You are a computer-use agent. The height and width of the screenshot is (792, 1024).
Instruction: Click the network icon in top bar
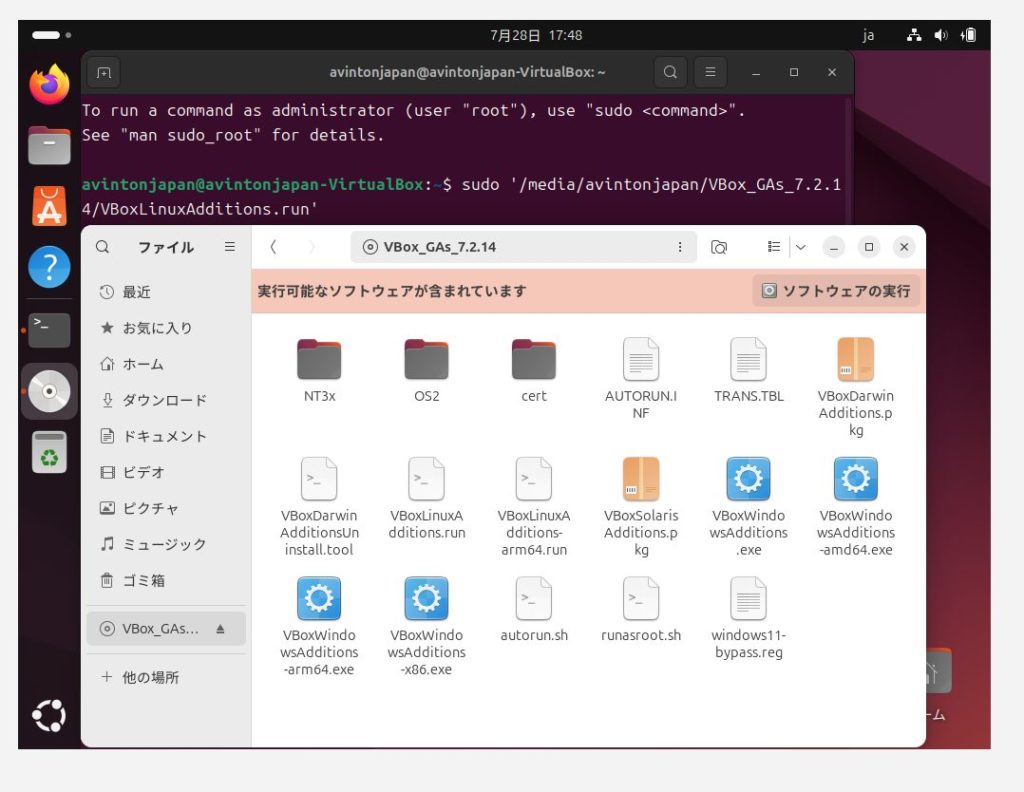tap(914, 35)
